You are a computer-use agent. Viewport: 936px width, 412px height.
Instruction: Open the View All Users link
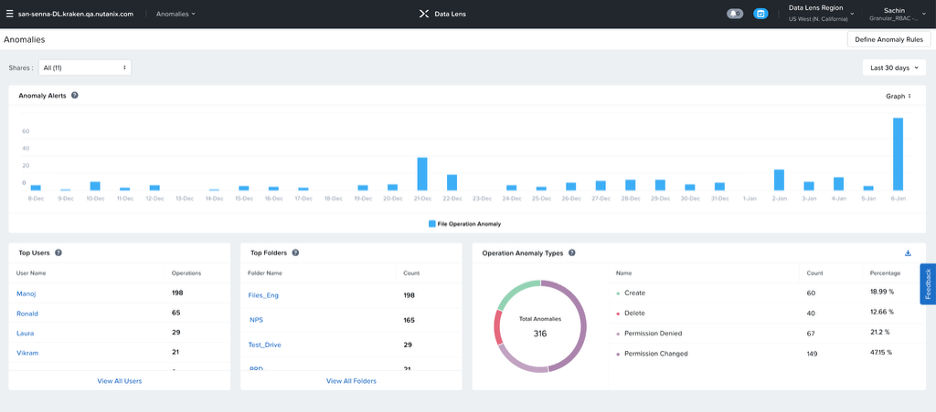119,381
